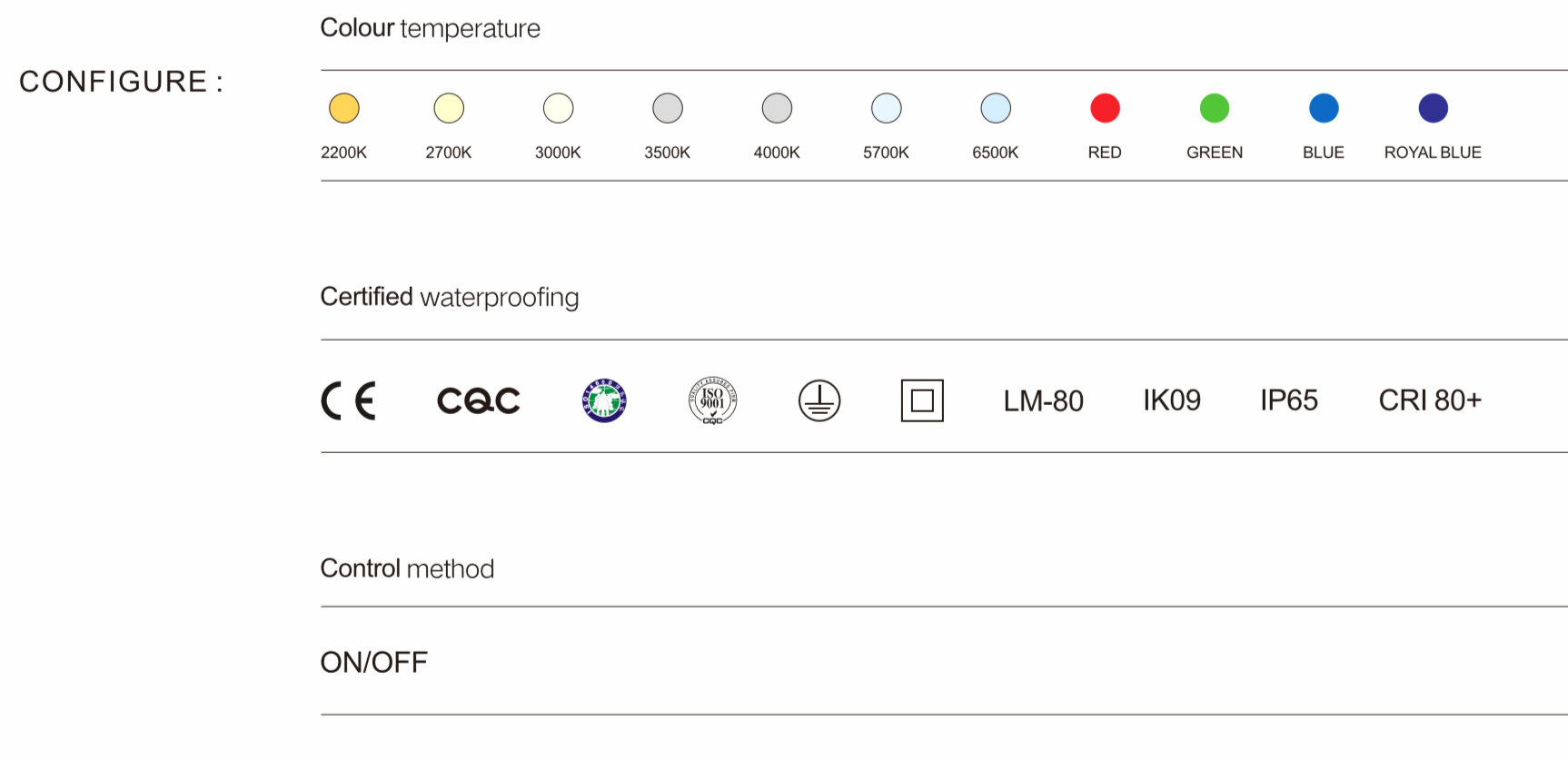Viewport: 1568px width, 760px height.
Task: Pick the ROYAL BLUE colour circle
Action: click(x=1433, y=108)
